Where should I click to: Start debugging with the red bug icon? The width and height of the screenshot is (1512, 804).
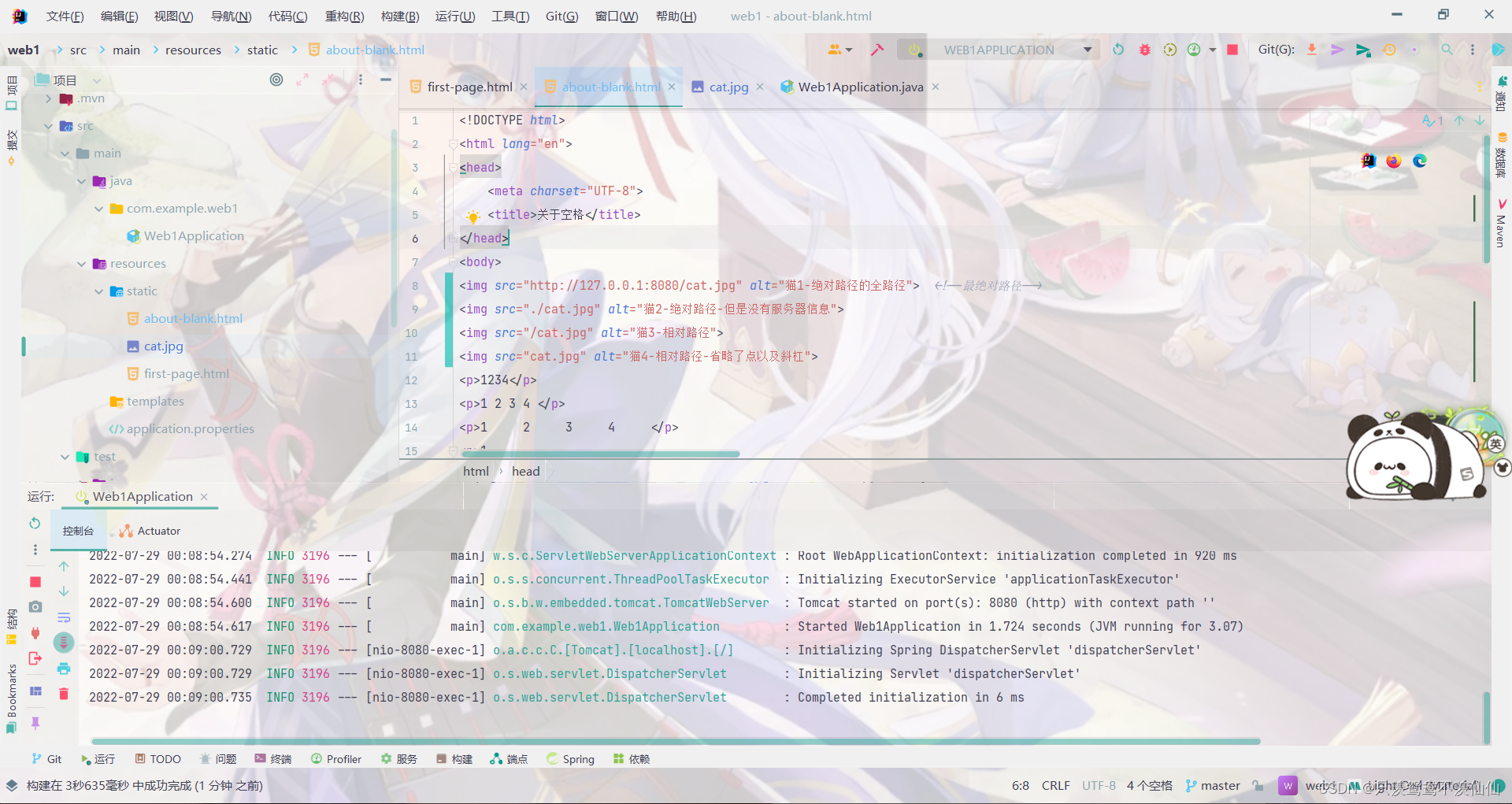(1145, 50)
